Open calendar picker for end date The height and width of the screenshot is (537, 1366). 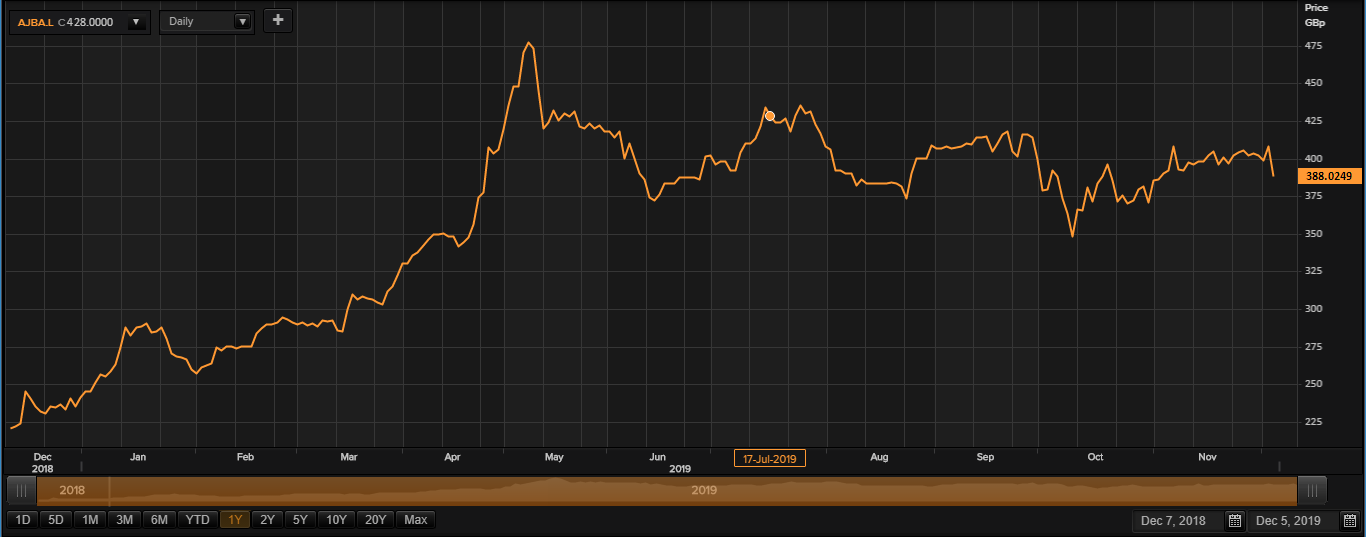1348,521
